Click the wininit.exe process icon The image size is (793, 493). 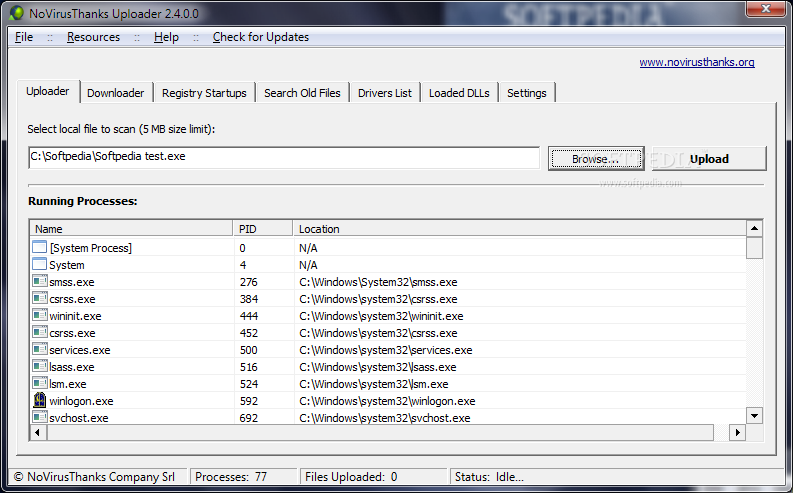click(x=39, y=316)
